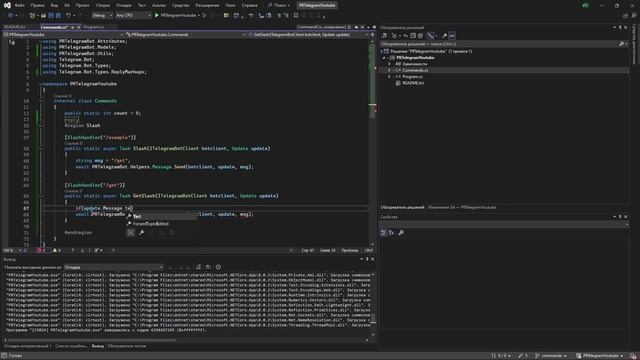Open the GetSlash member navigation dropdown
This screenshot has height=360, width=640.
(308, 35)
